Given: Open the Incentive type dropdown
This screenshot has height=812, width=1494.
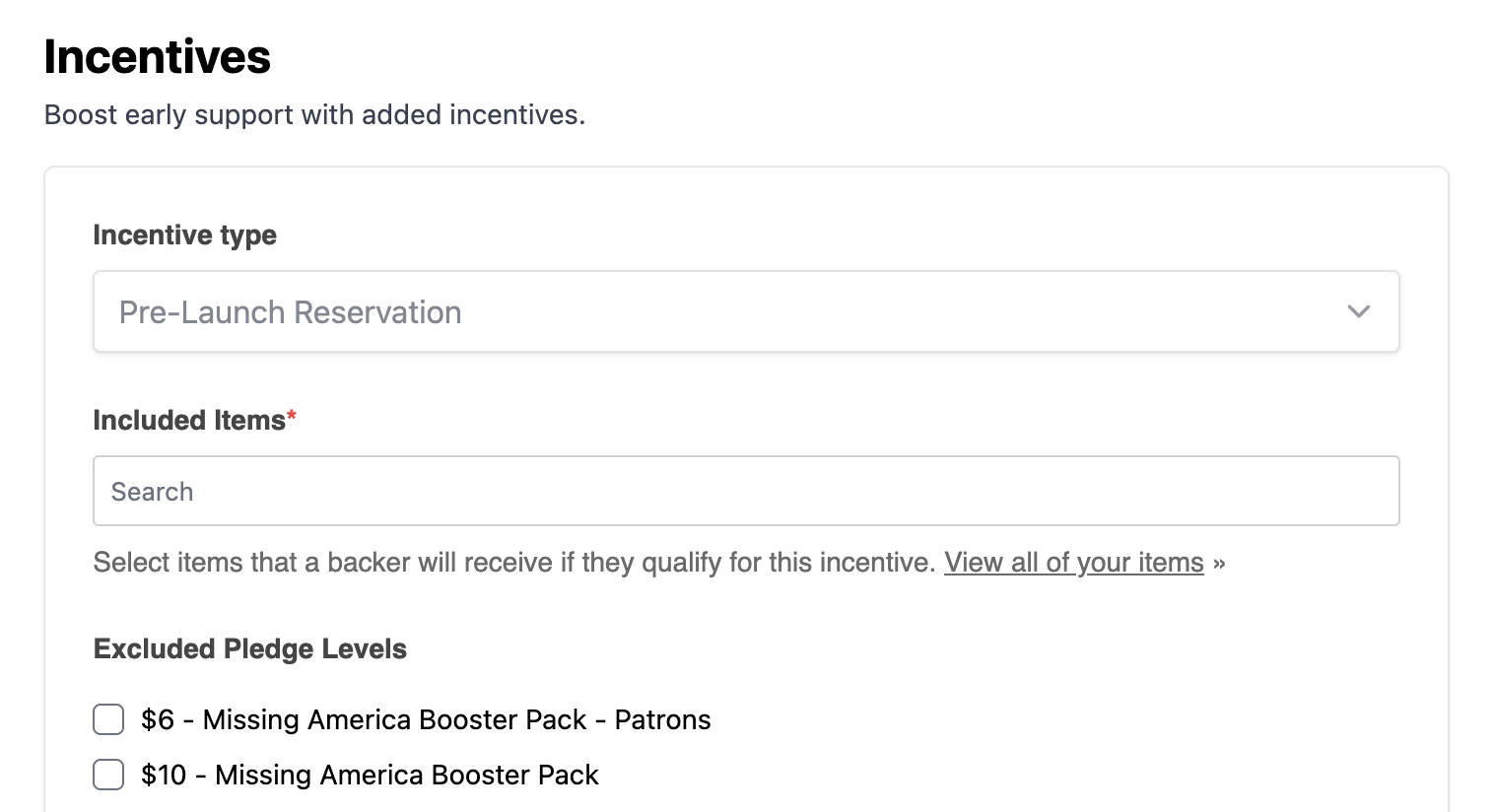Looking at the screenshot, I should coord(746,311).
